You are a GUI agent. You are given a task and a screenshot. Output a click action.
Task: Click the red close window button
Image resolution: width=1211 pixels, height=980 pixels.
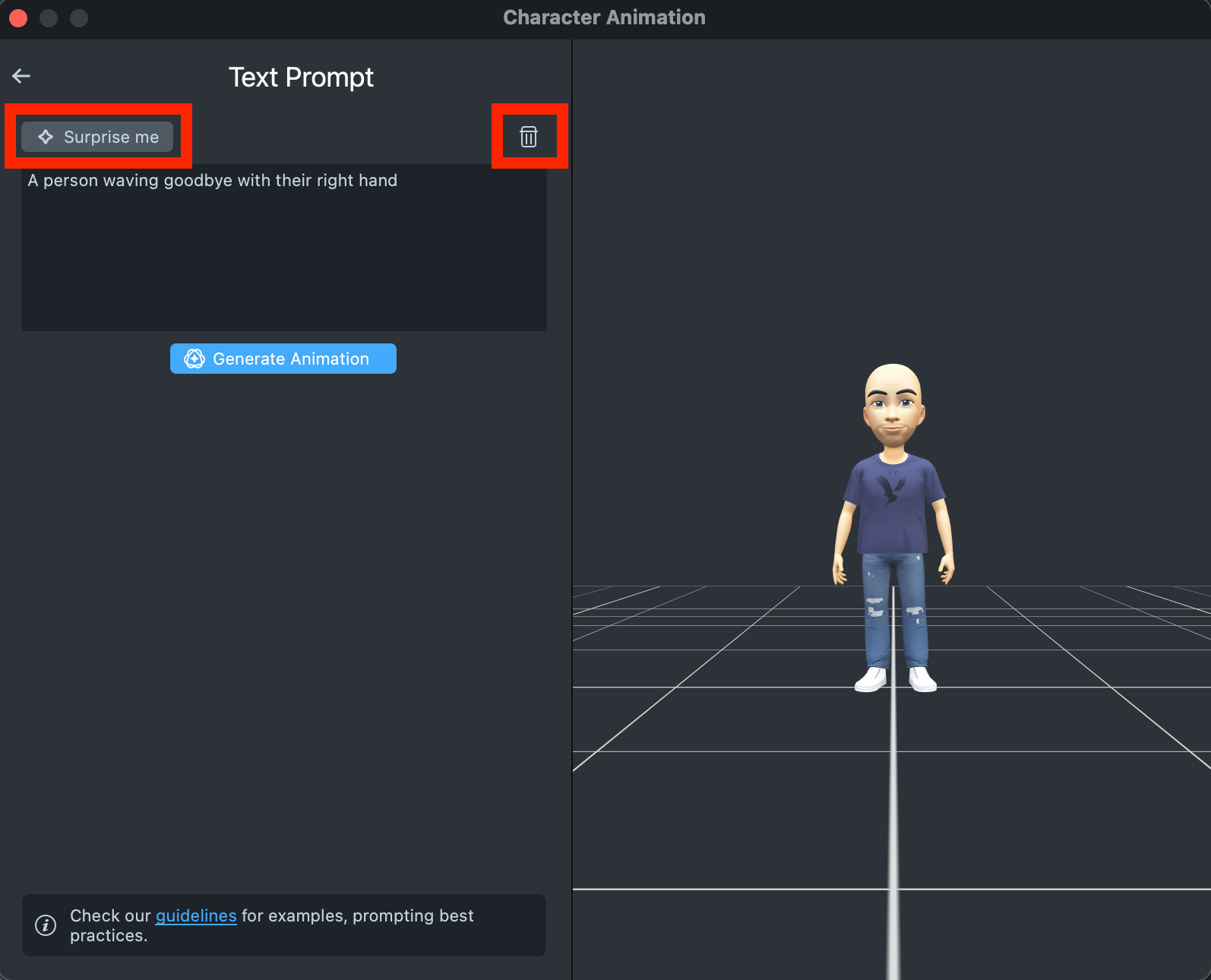18,17
